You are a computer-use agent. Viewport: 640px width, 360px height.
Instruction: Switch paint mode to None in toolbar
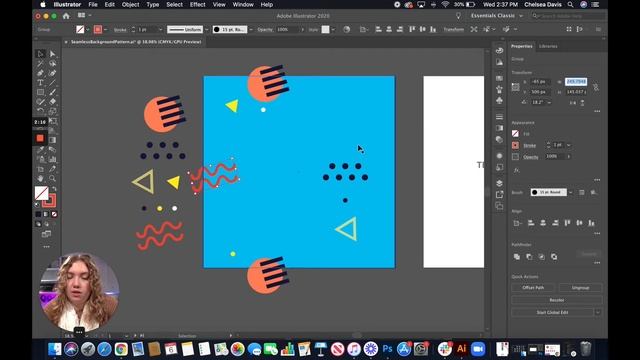pos(54,214)
